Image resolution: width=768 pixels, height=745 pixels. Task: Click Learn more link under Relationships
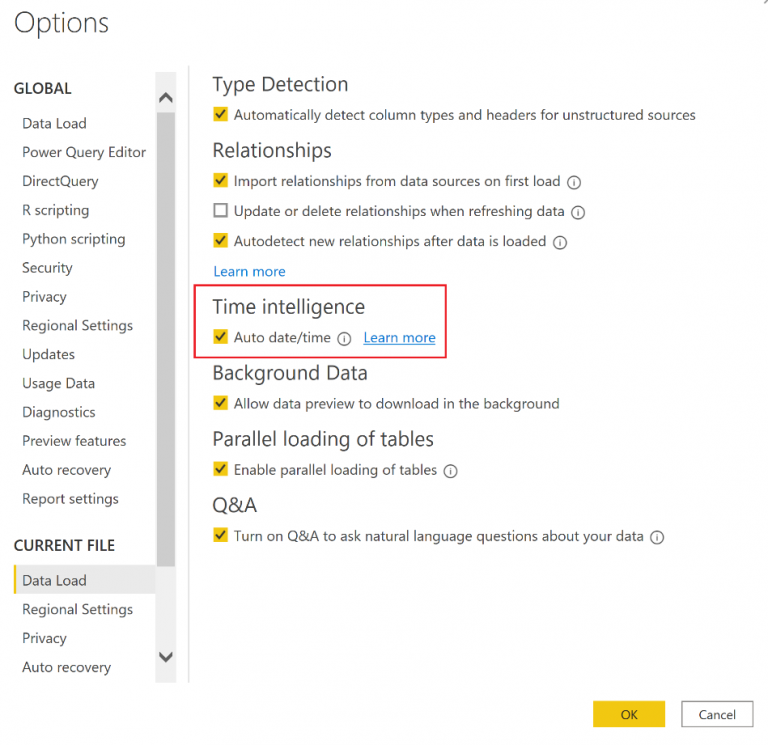249,271
